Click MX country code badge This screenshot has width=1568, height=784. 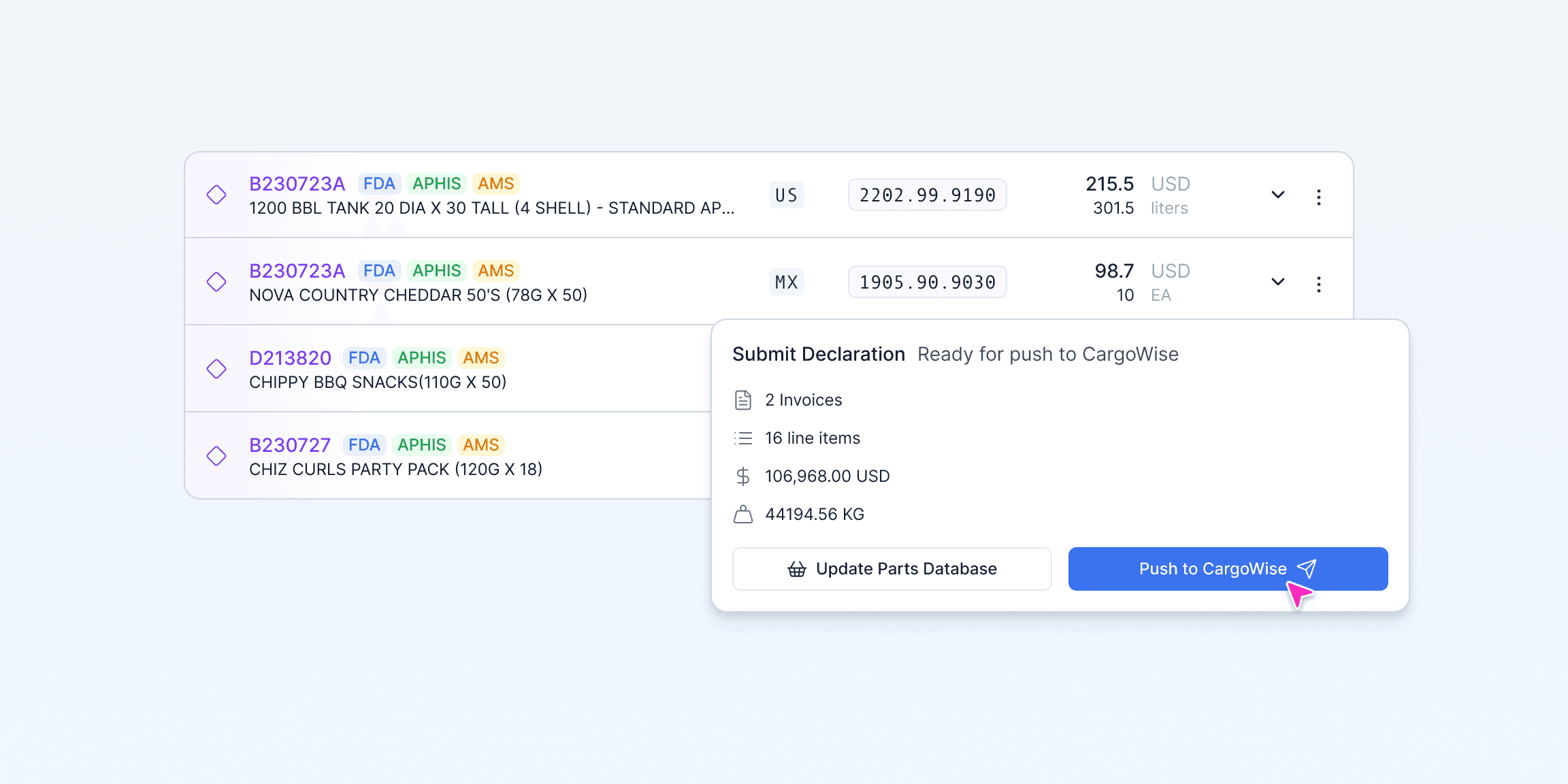pyautogui.click(x=786, y=282)
